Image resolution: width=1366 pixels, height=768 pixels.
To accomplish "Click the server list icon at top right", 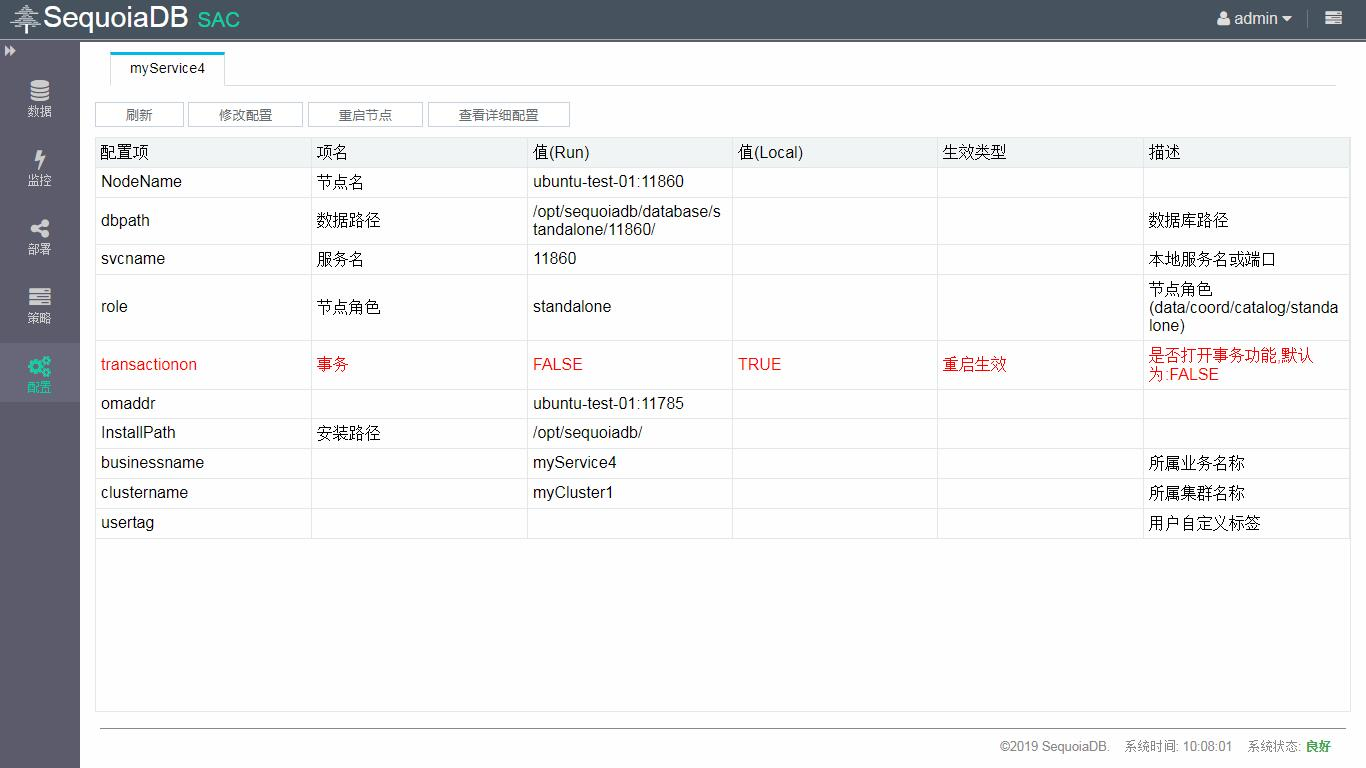I will [x=1333, y=18].
